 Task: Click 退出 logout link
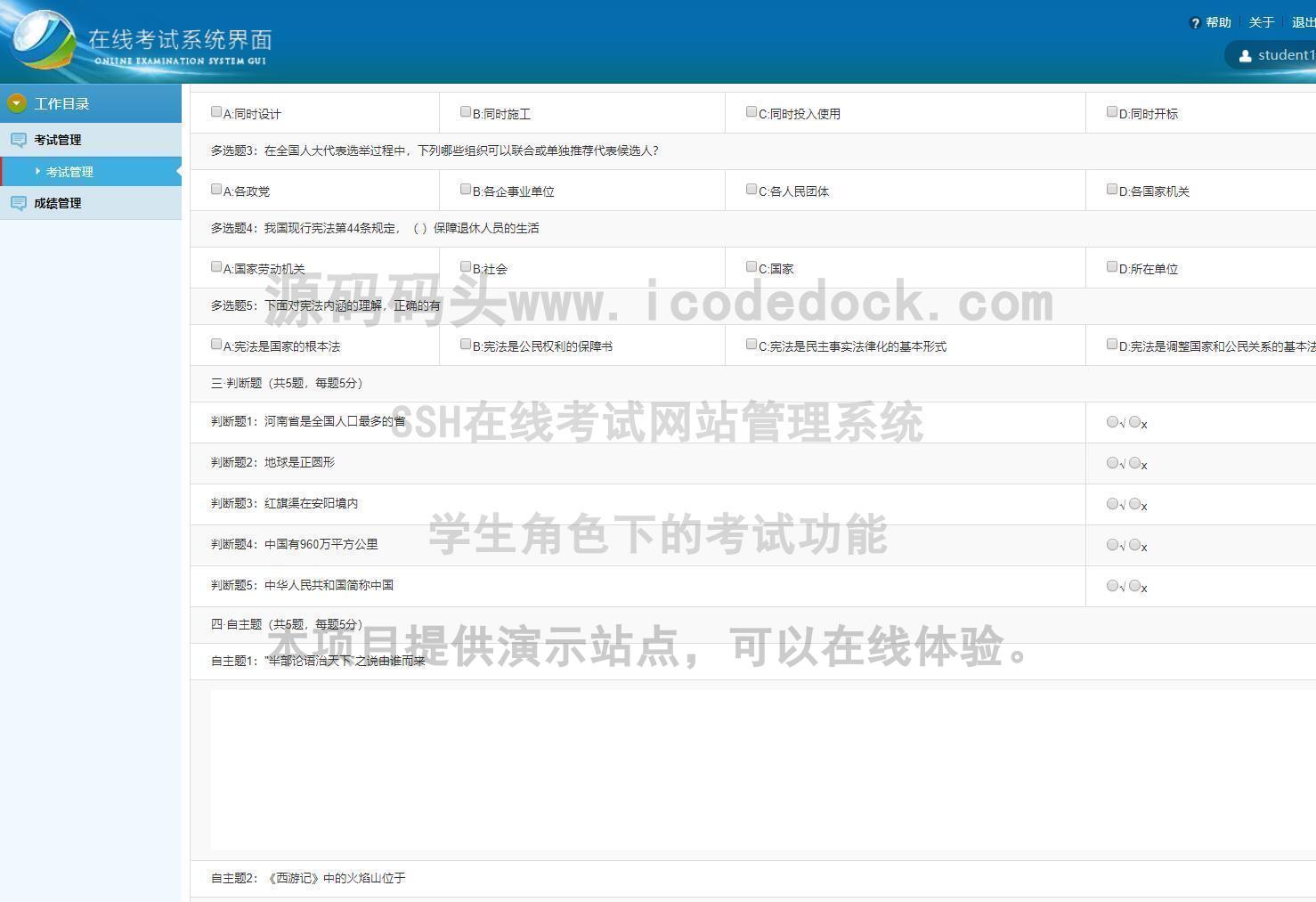tap(1304, 23)
